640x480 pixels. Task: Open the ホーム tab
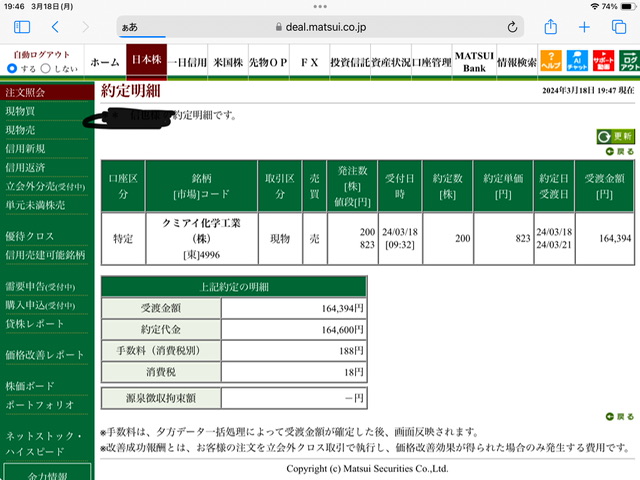pos(105,62)
